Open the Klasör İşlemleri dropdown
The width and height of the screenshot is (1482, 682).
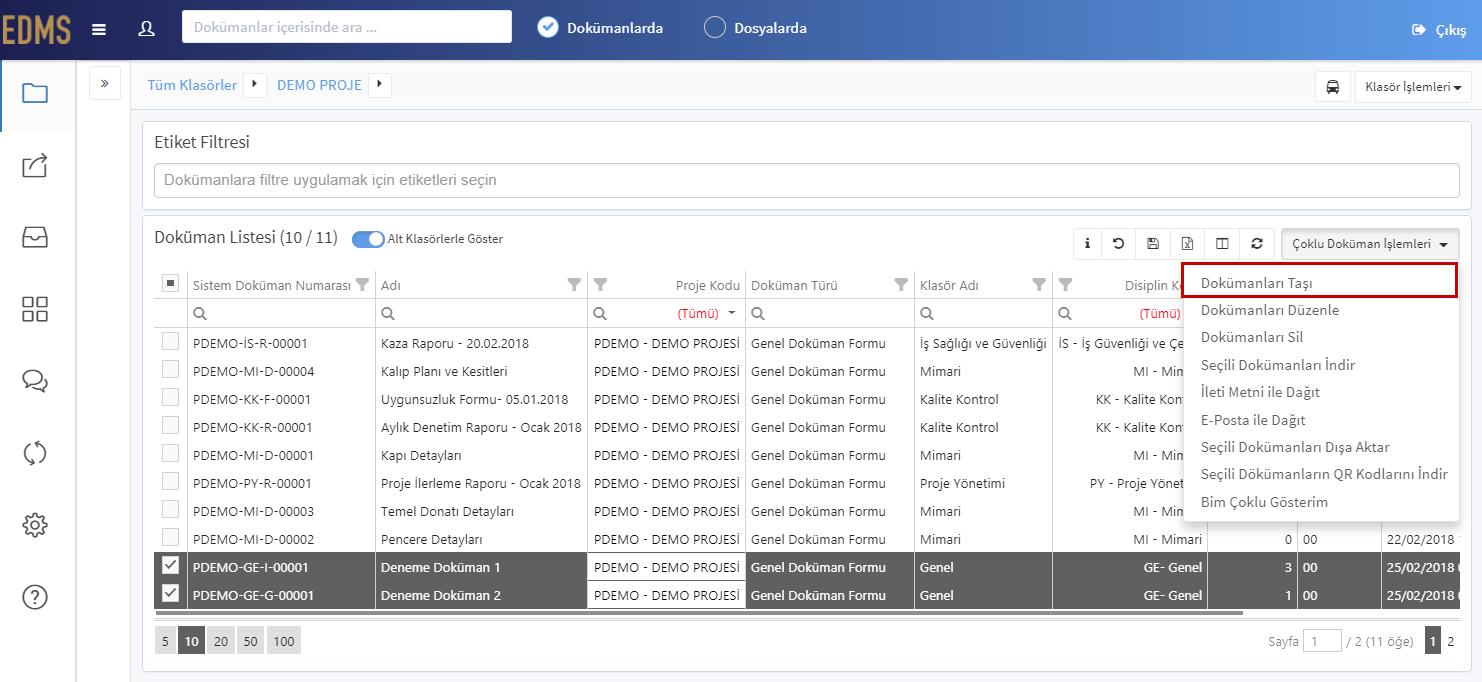(1412, 87)
